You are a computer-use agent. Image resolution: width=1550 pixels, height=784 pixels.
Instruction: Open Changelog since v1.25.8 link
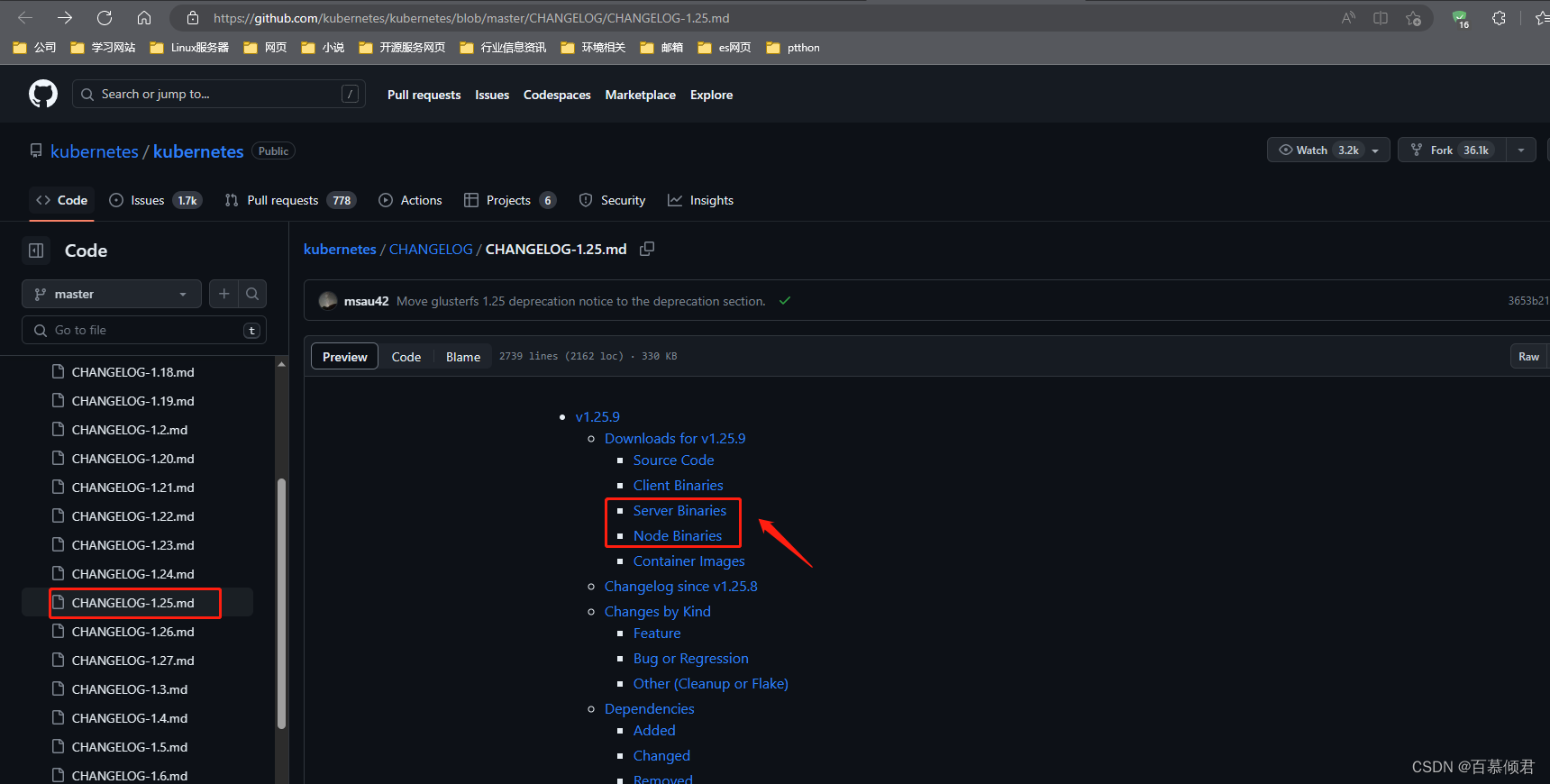pos(680,586)
